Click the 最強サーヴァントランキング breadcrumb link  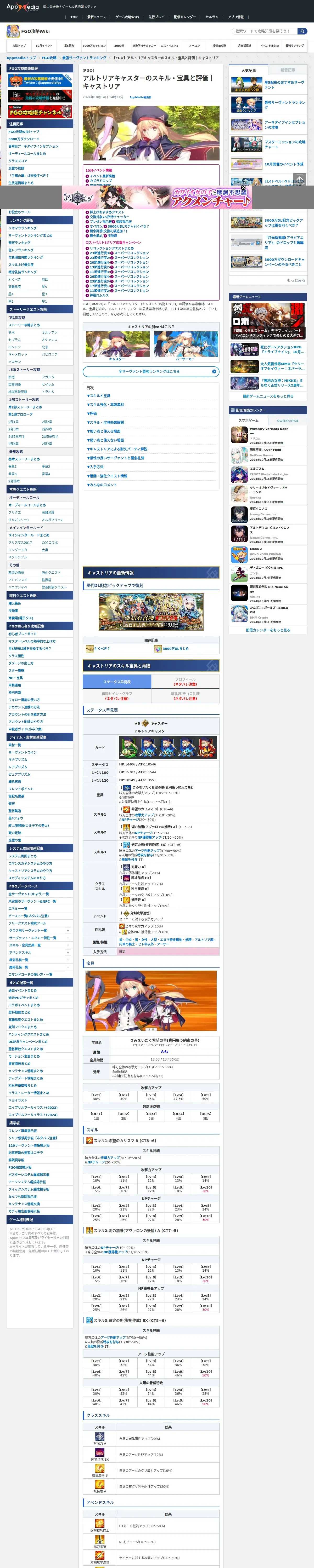pyautogui.click(x=84, y=58)
